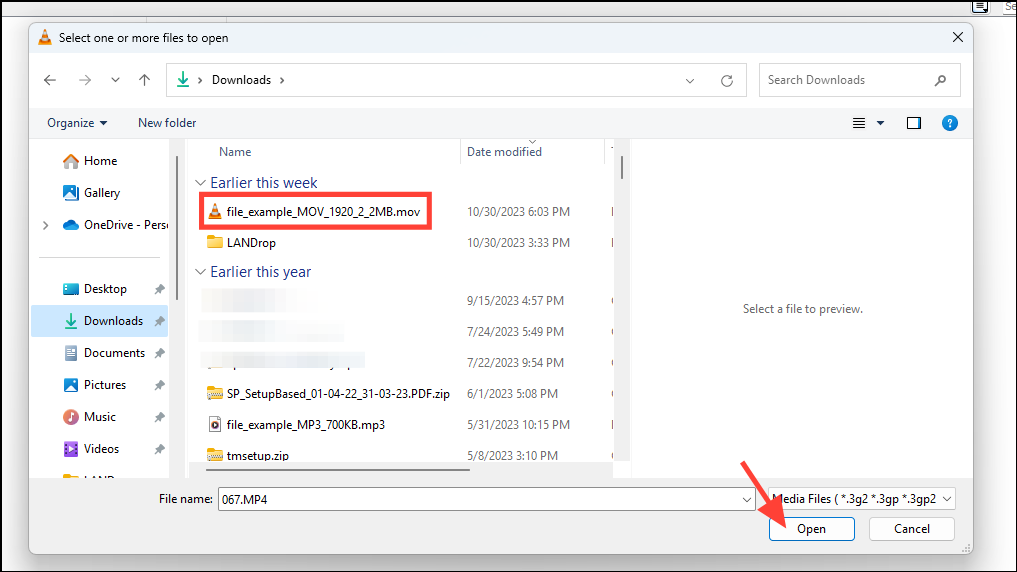This screenshot has width=1017, height=572.
Task: Expand the File name dropdown arrow
Action: 747,499
